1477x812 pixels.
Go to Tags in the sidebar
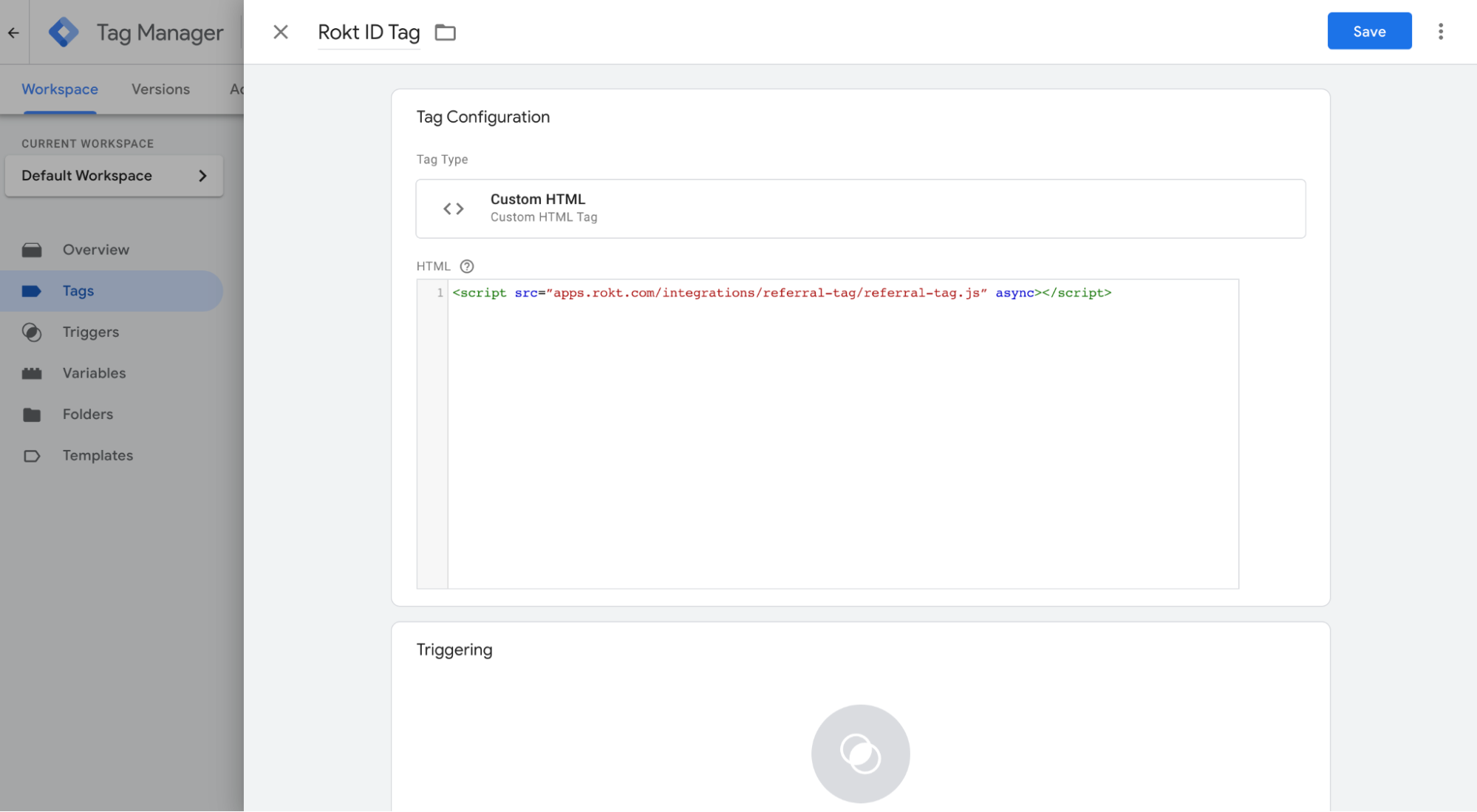point(111,290)
